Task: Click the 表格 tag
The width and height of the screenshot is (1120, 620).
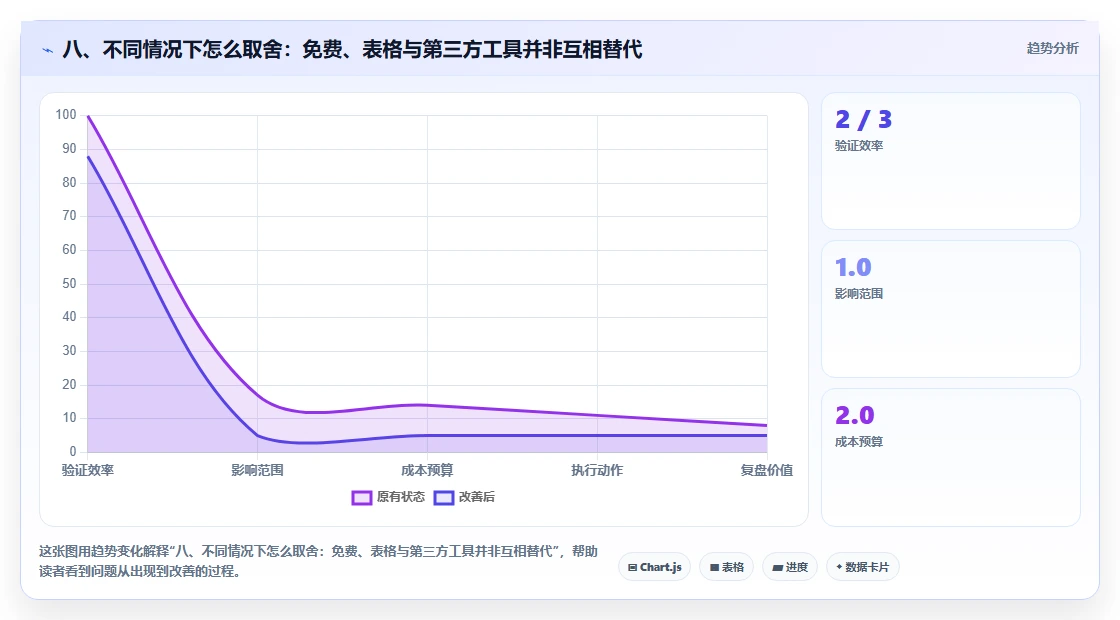Action: pyautogui.click(x=726, y=567)
